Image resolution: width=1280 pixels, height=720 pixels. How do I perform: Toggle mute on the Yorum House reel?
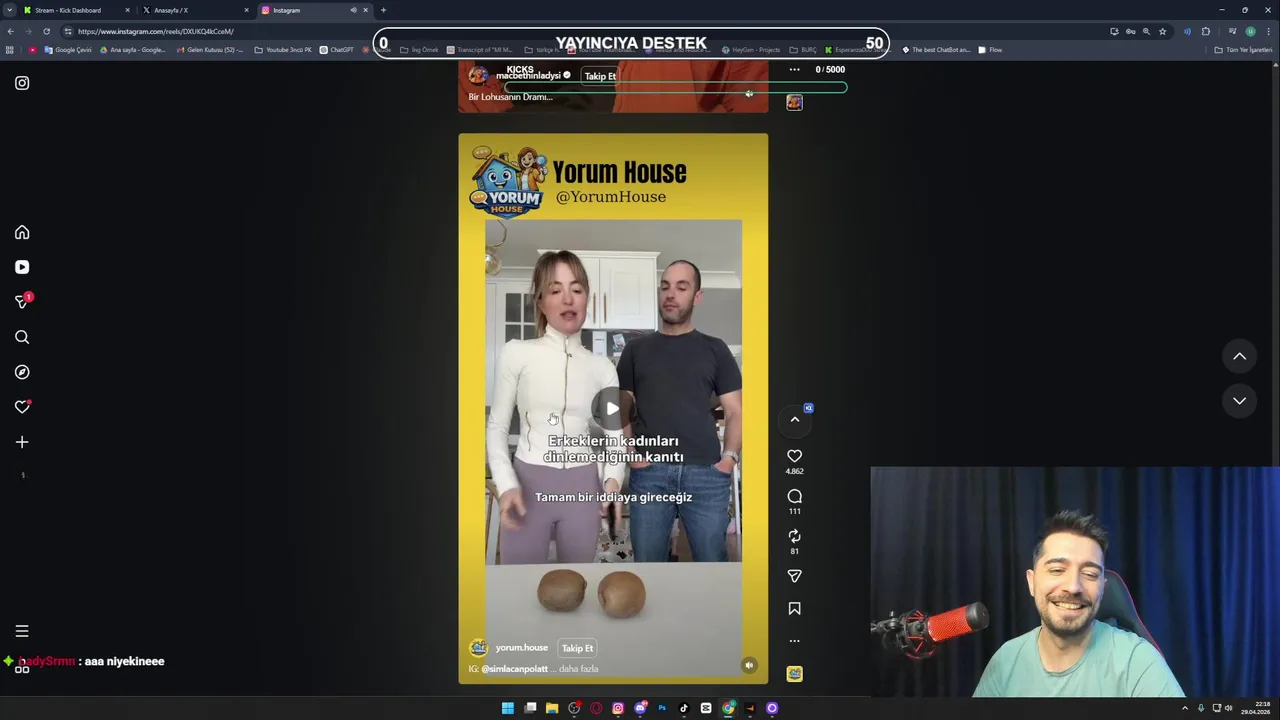pos(749,665)
